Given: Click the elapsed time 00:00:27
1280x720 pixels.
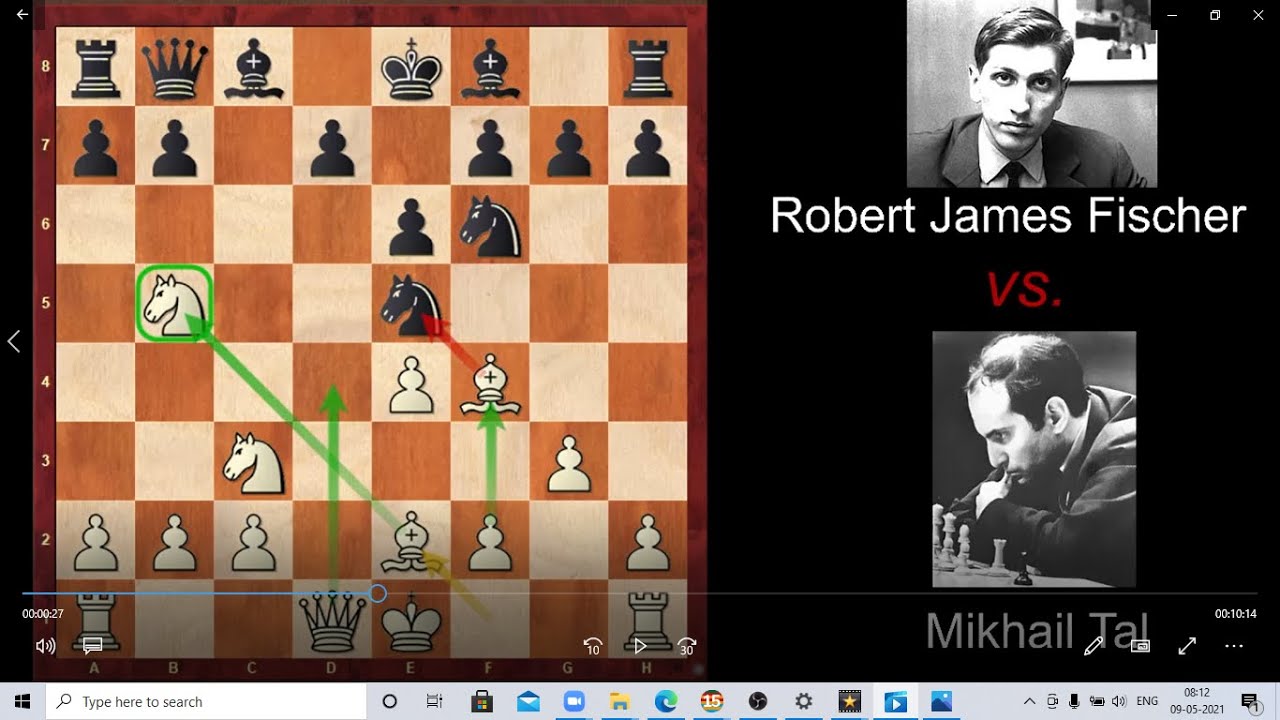Looking at the screenshot, I should tap(43, 614).
